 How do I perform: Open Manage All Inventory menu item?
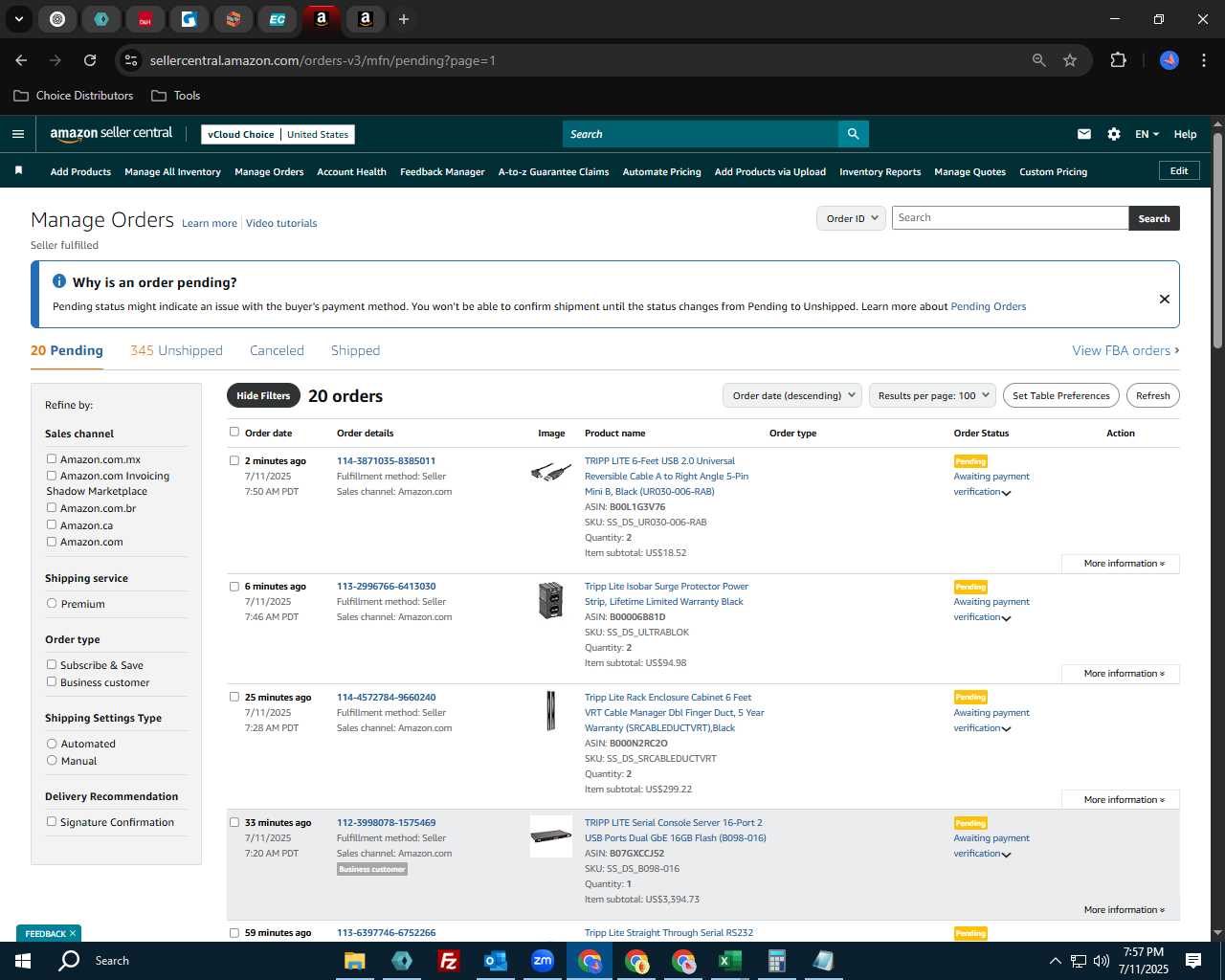pyautogui.click(x=172, y=172)
